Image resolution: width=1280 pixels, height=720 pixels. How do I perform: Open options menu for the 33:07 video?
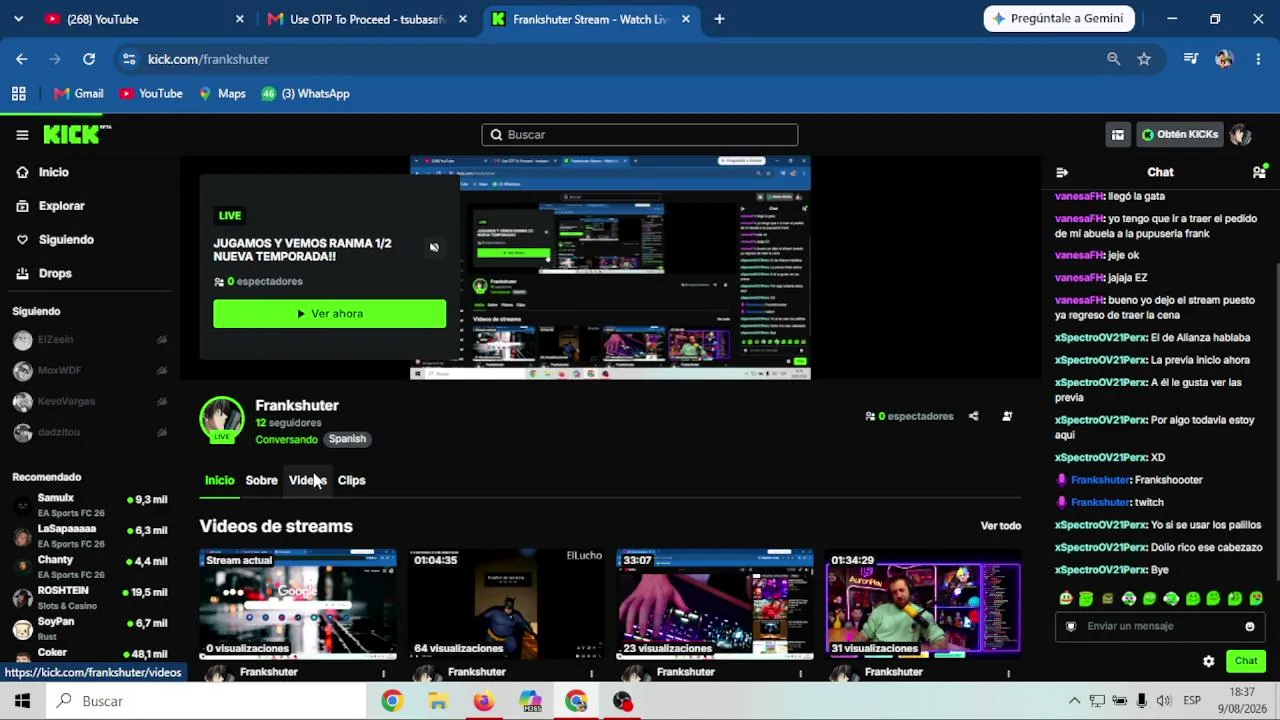800,673
